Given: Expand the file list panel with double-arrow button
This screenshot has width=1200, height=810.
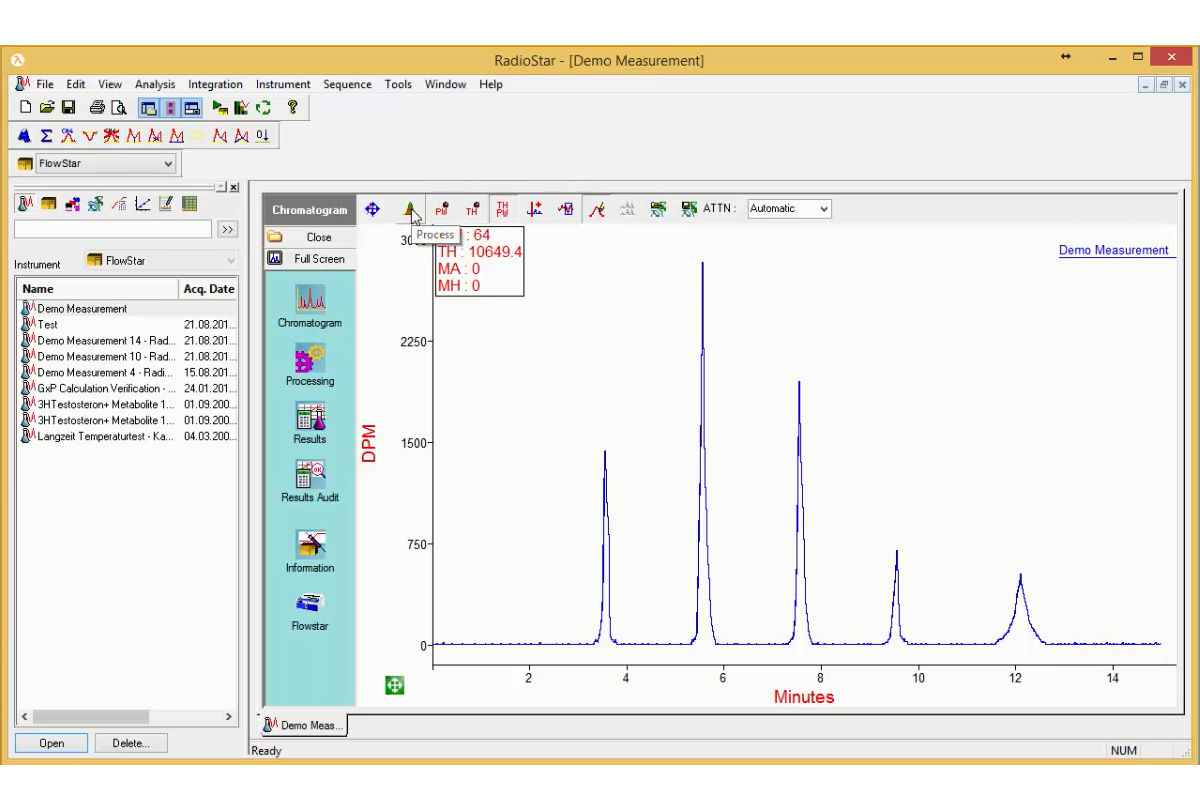Looking at the screenshot, I should (x=228, y=228).
